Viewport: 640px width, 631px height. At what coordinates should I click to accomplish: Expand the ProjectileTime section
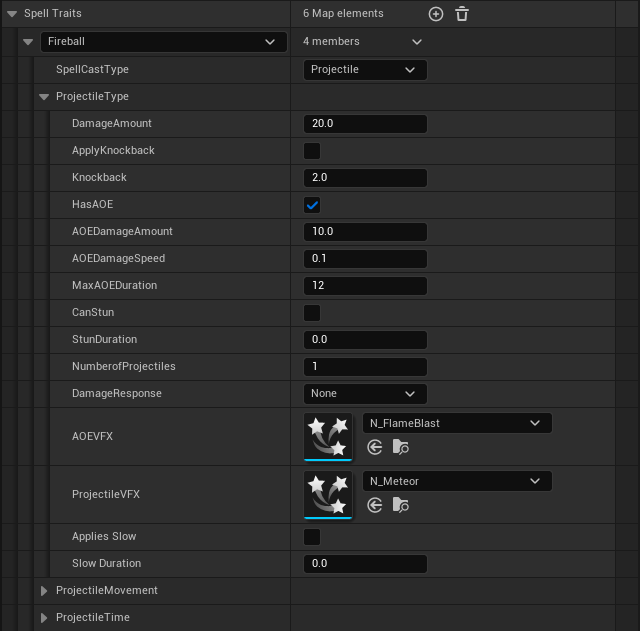44,618
